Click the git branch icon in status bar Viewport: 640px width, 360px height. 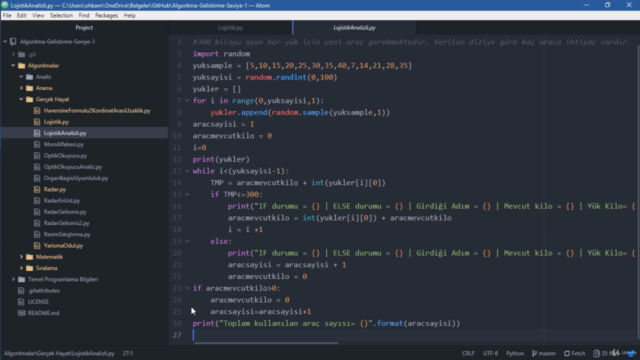click(534, 353)
